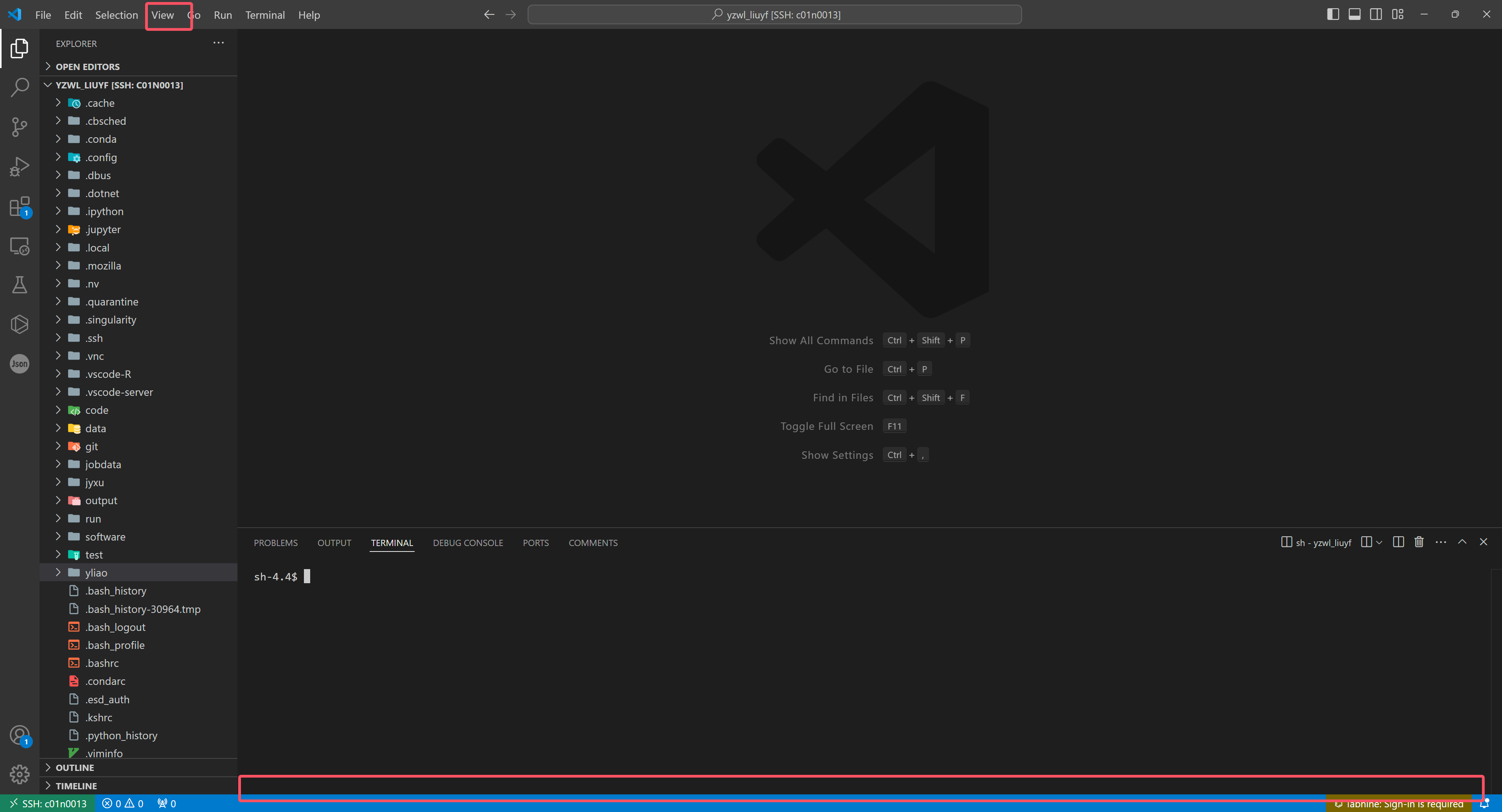The height and width of the screenshot is (812, 1502).
Task: Open the Source Control view
Action: 20,127
